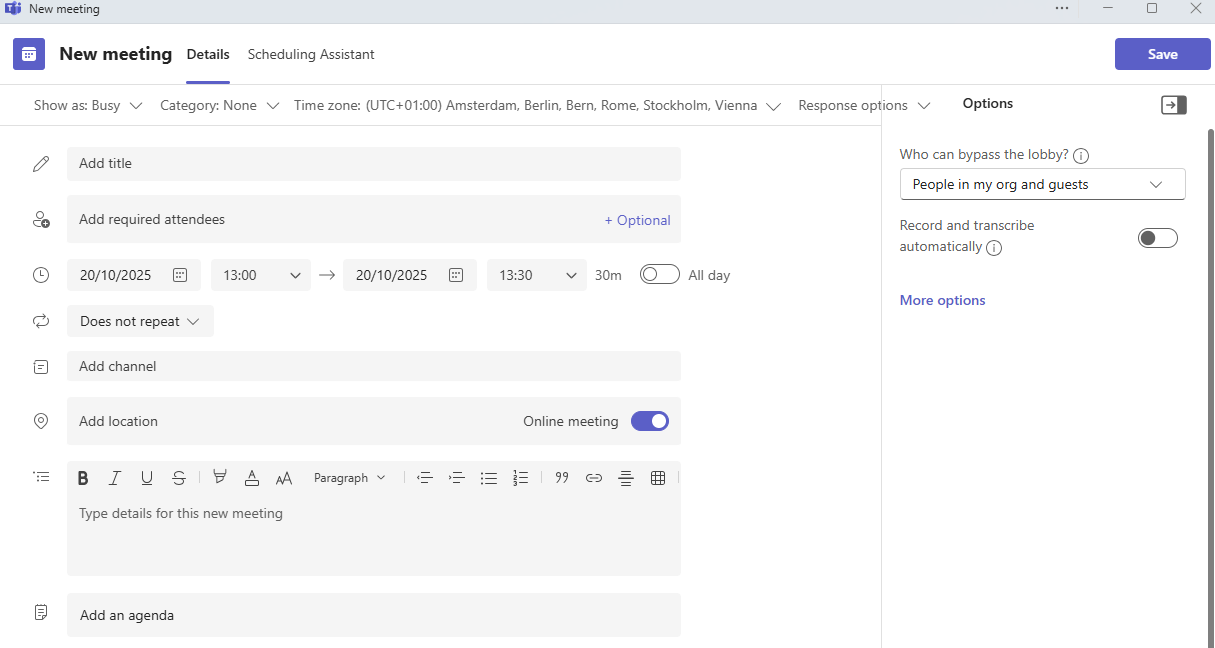Toggle bold formatting in the editor

(x=83, y=478)
